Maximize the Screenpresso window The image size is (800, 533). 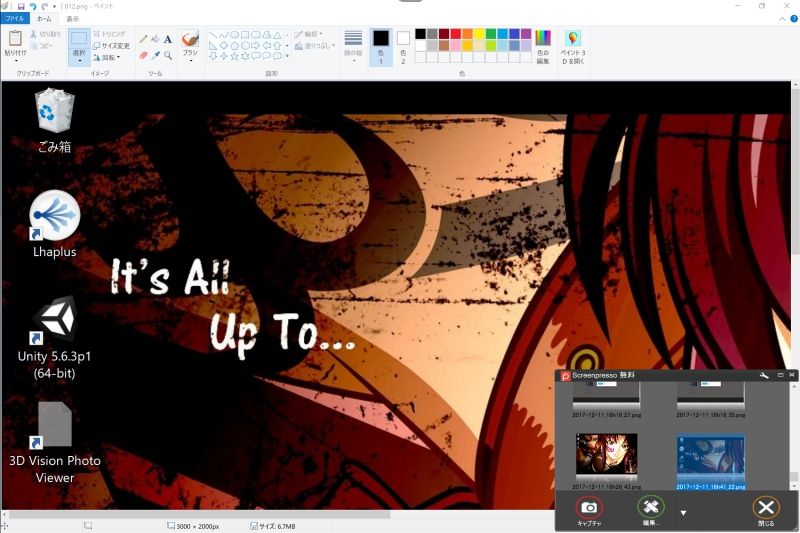point(781,375)
